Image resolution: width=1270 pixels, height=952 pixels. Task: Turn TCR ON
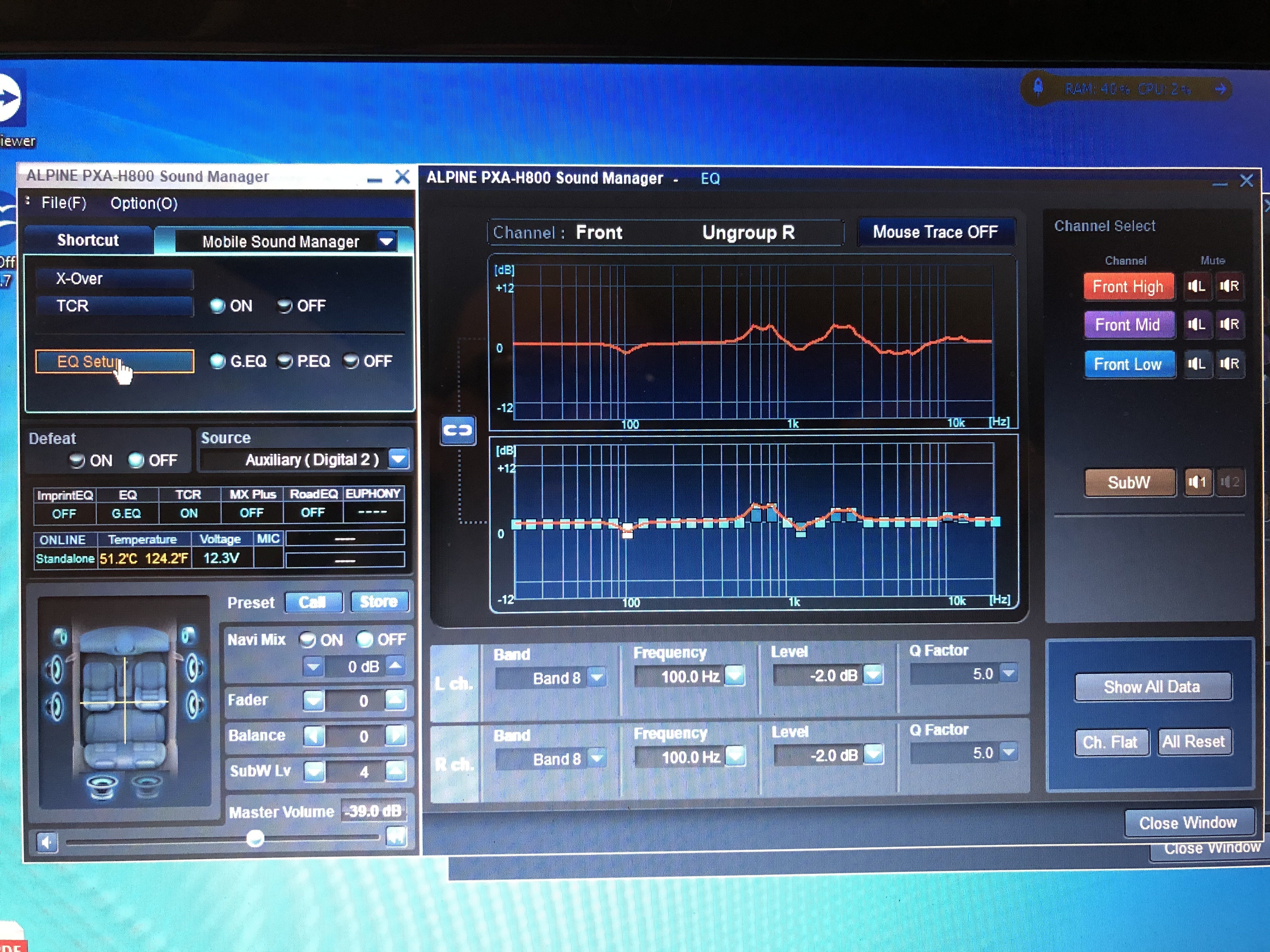pyautogui.click(x=217, y=306)
